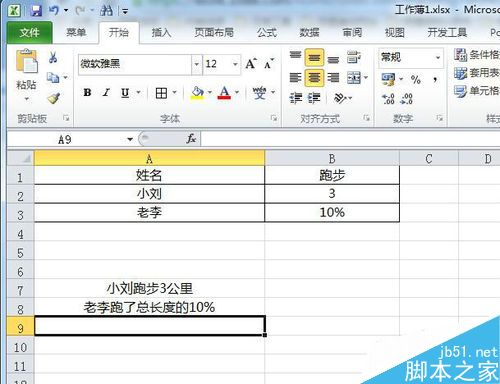The height and width of the screenshot is (384, 500).
Task: Open the Customize Quick Access Toolbar arrow
Action: [125, 12]
